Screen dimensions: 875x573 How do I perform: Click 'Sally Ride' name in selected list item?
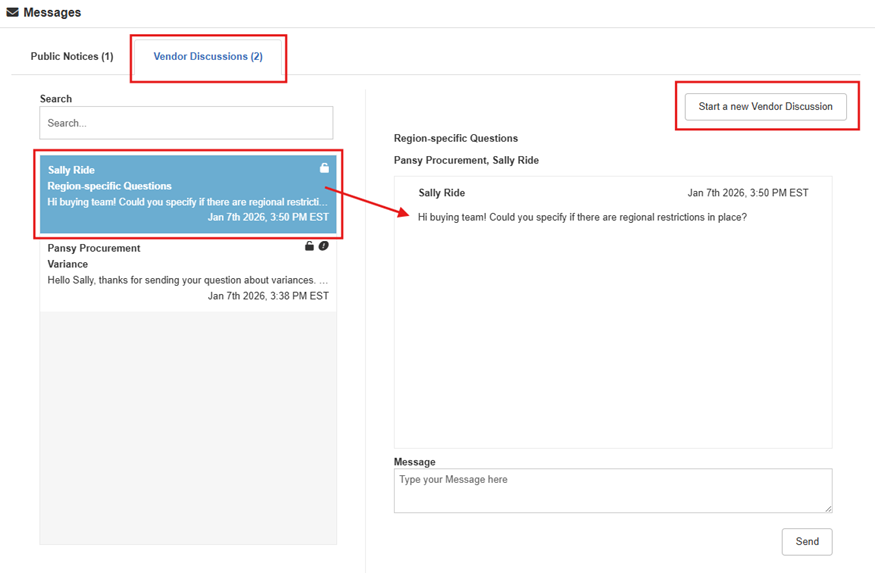coord(71,170)
